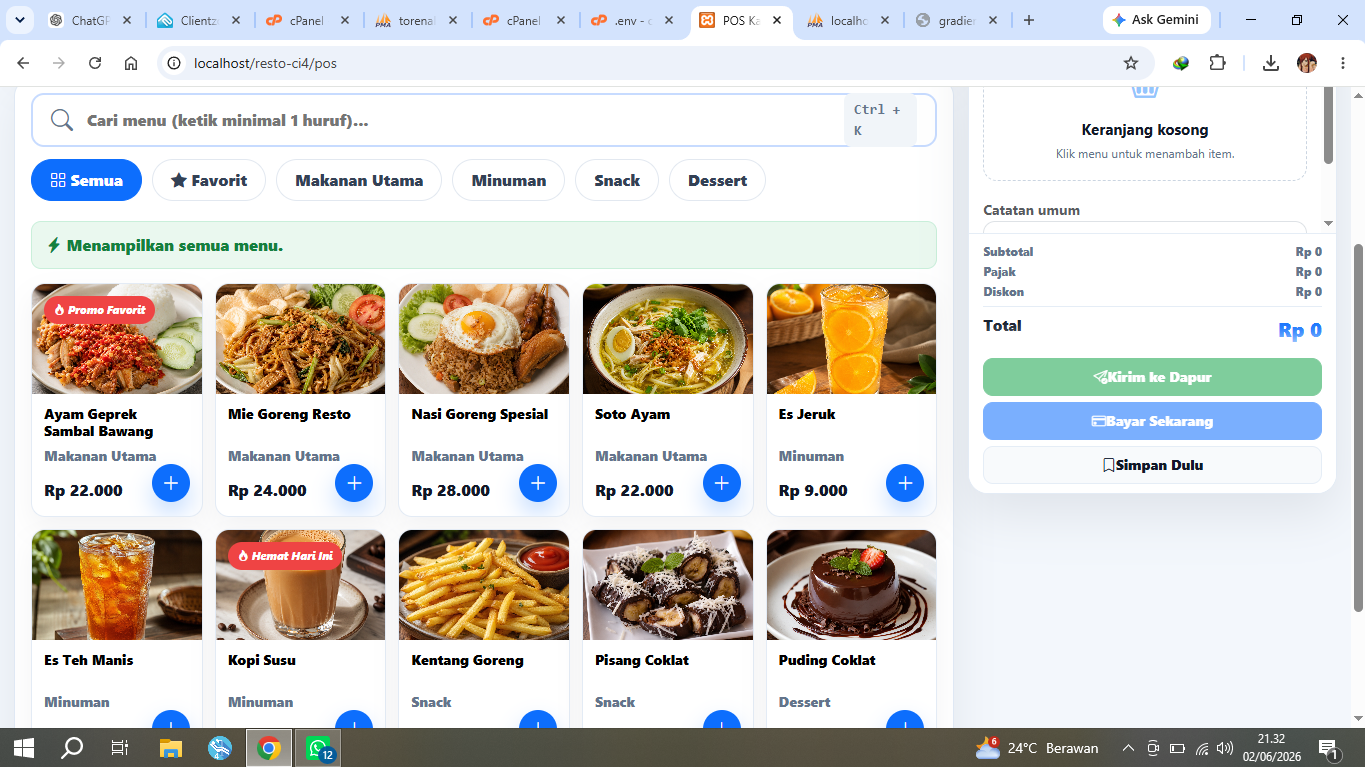Expand the tab search dropdown arrow
Screen dimensions: 1365x767
[x=19, y=20]
